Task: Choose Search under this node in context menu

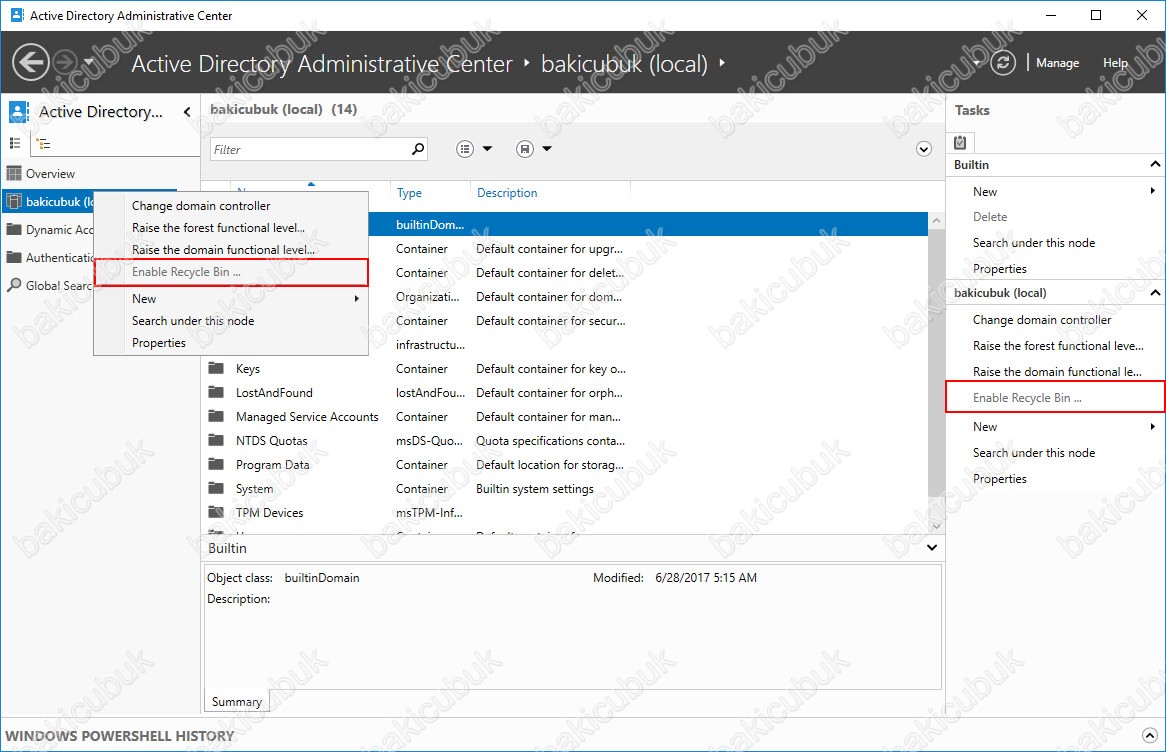Action: click(193, 321)
